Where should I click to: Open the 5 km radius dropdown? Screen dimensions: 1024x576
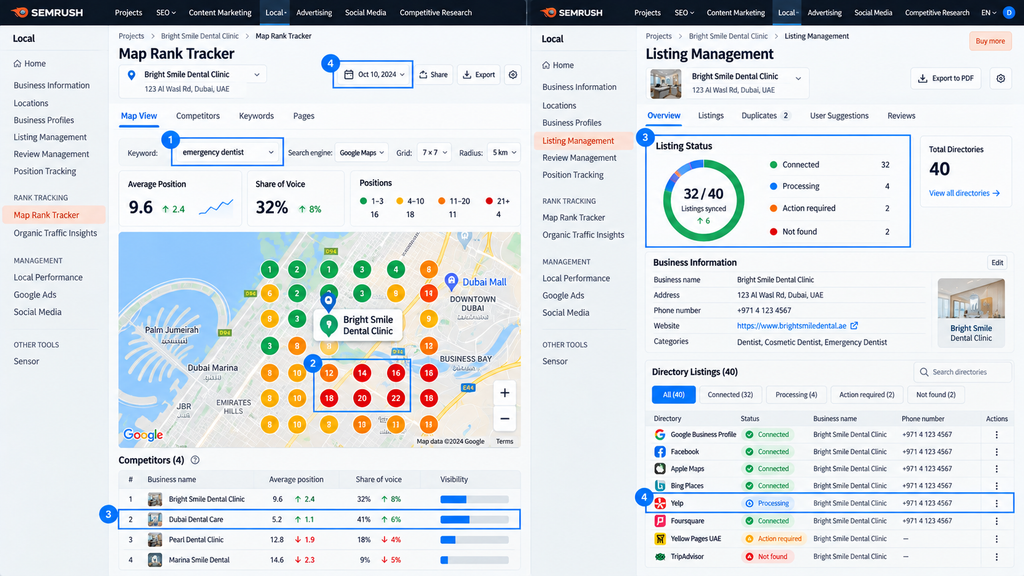coord(503,153)
